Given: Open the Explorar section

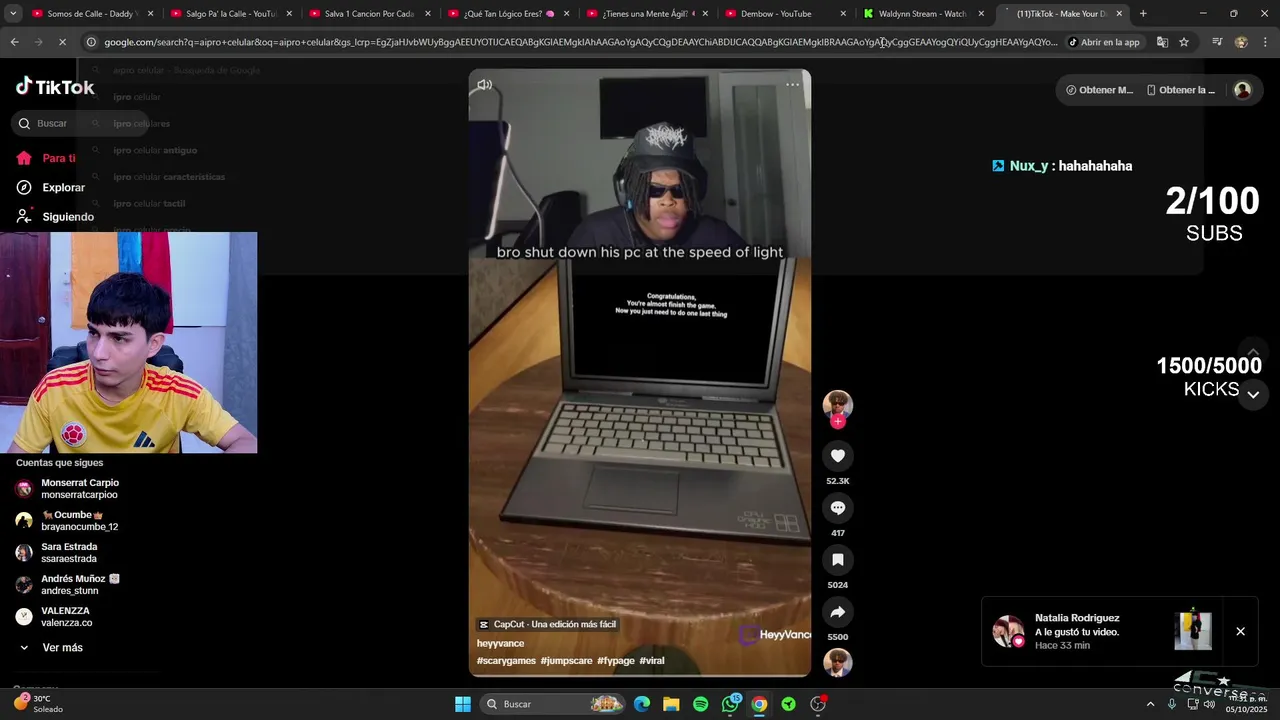Looking at the screenshot, I should click(51, 187).
